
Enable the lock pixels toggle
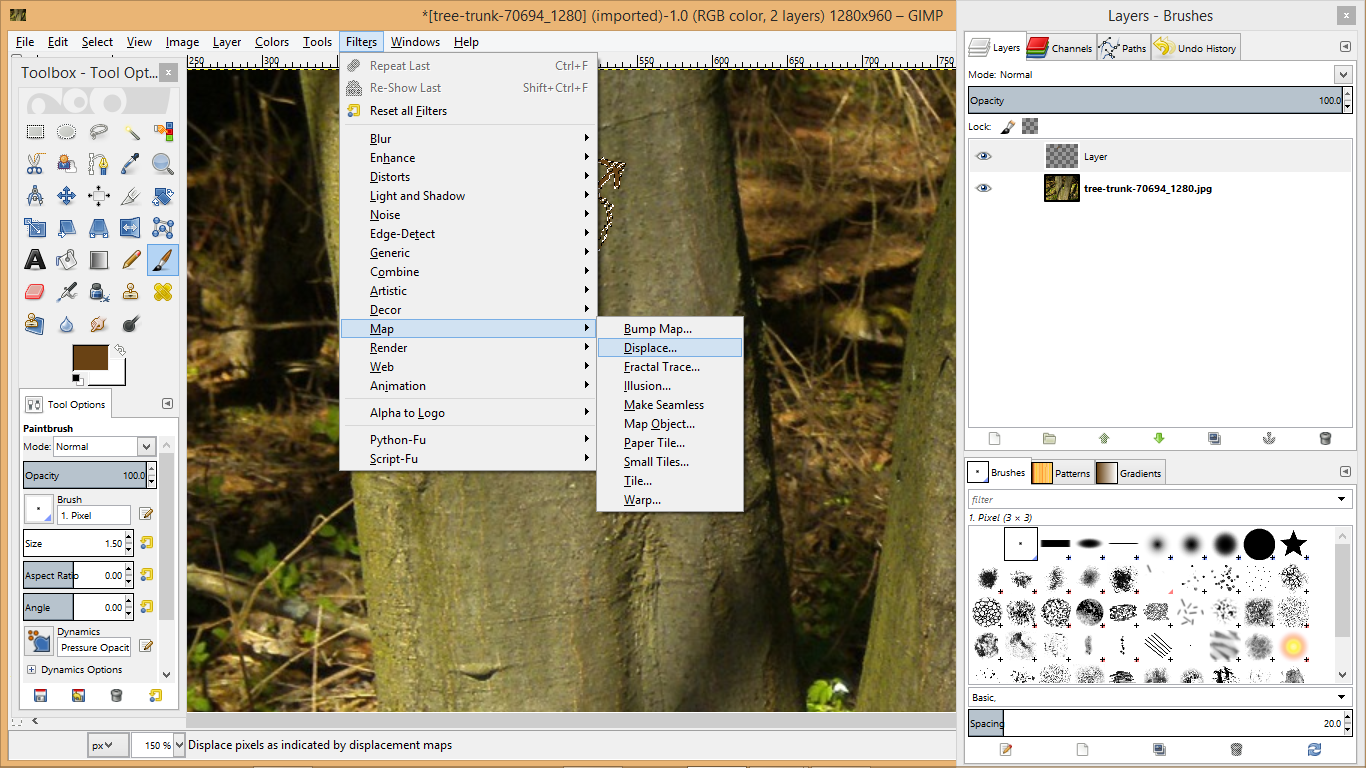[1009, 125]
